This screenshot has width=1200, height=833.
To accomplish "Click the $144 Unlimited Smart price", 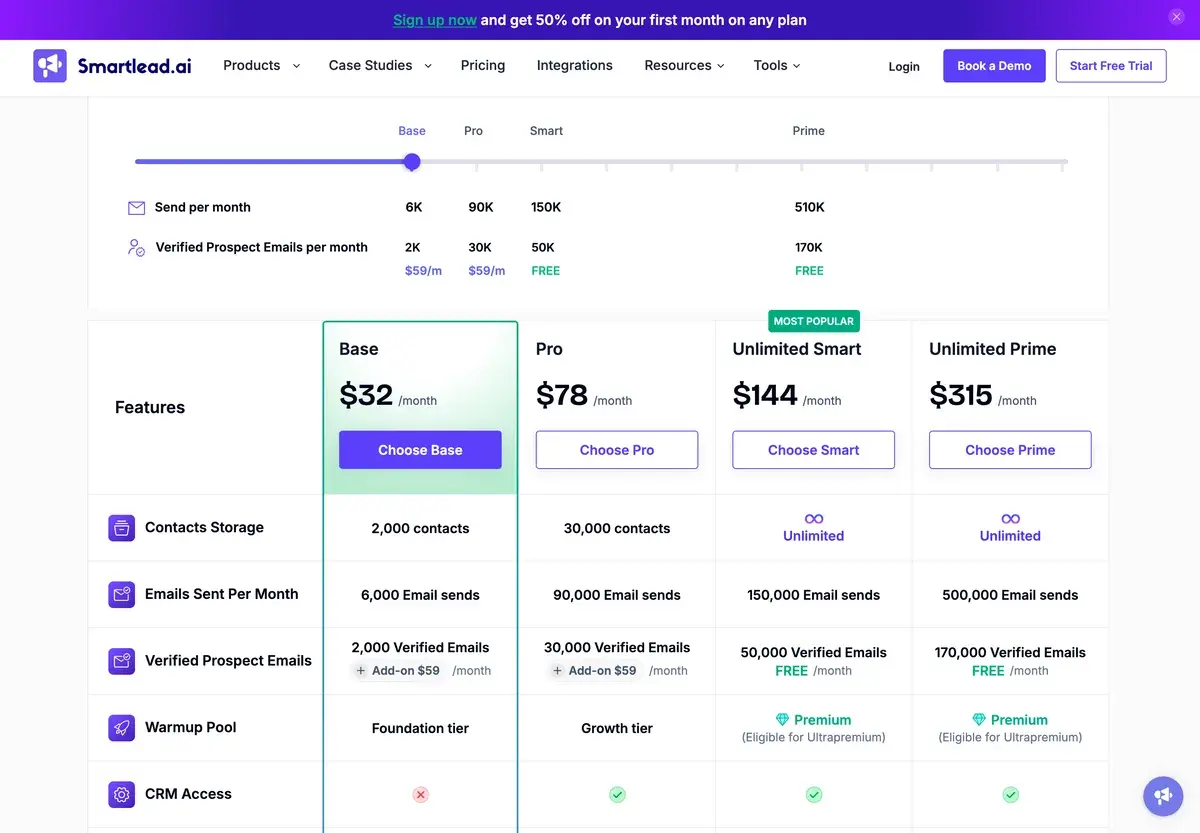I will [x=765, y=395].
